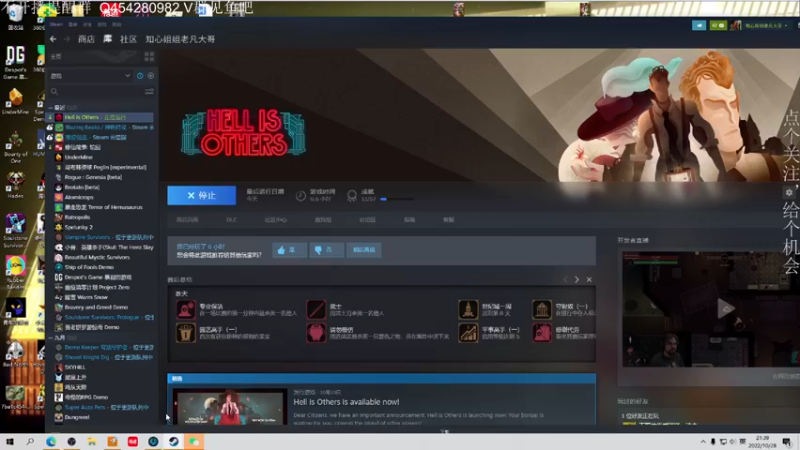This screenshot has height=450, width=800.
Task: Click the Steam forward navigation arrow
Action: click(x=67, y=39)
